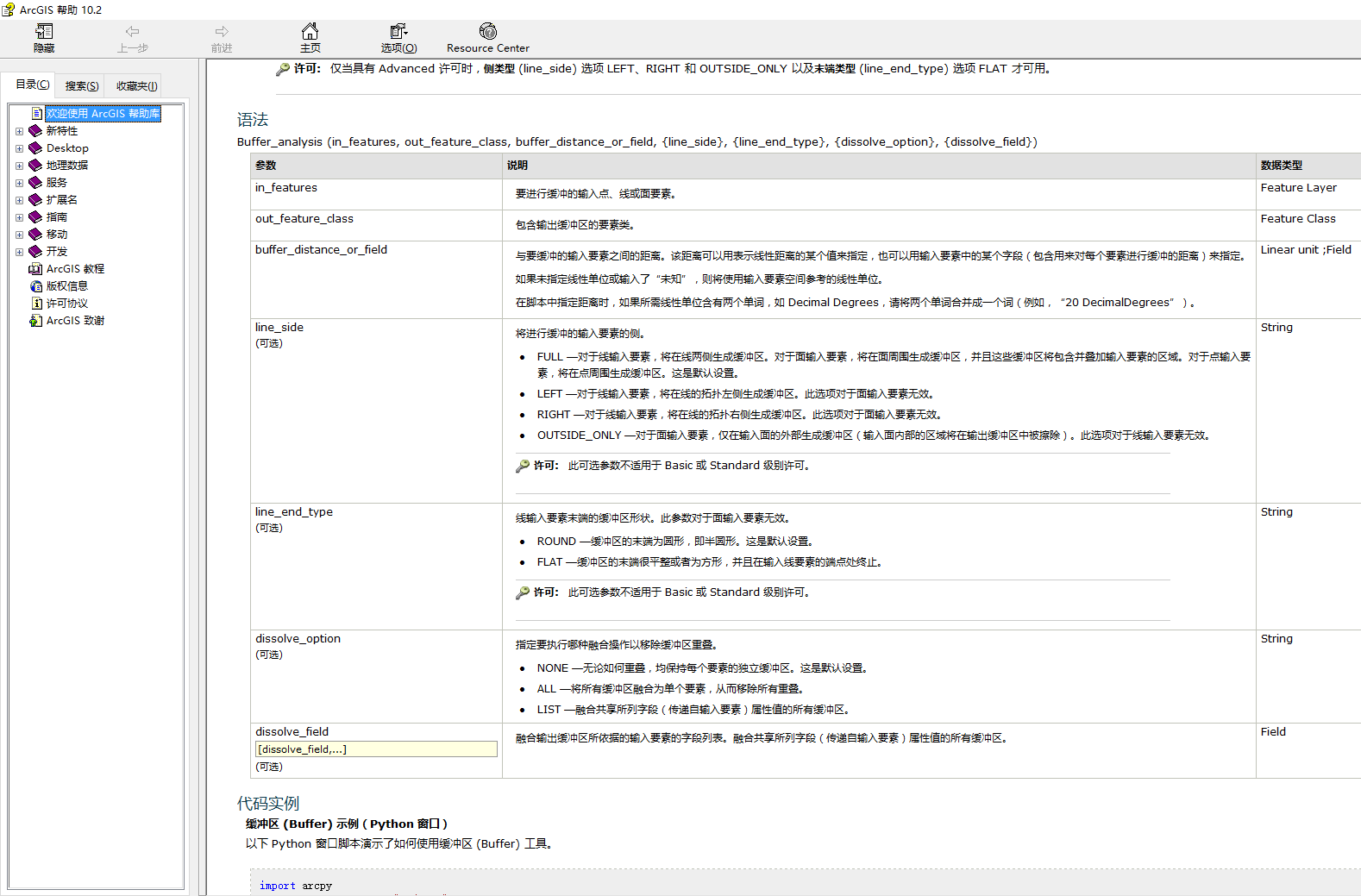The image size is (1361, 896).
Task: Click the icon beside ArcGIS 致谢
Action: coord(35,321)
